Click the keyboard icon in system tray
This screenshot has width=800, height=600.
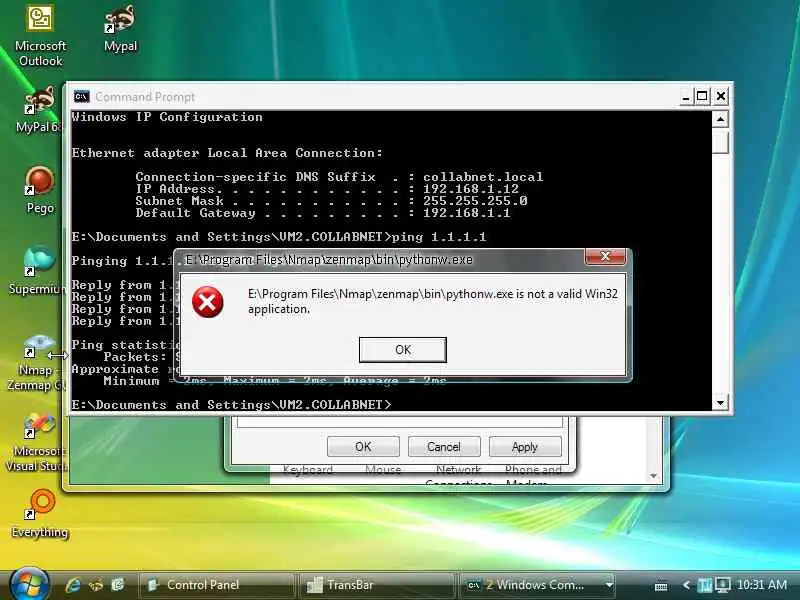tap(661, 586)
